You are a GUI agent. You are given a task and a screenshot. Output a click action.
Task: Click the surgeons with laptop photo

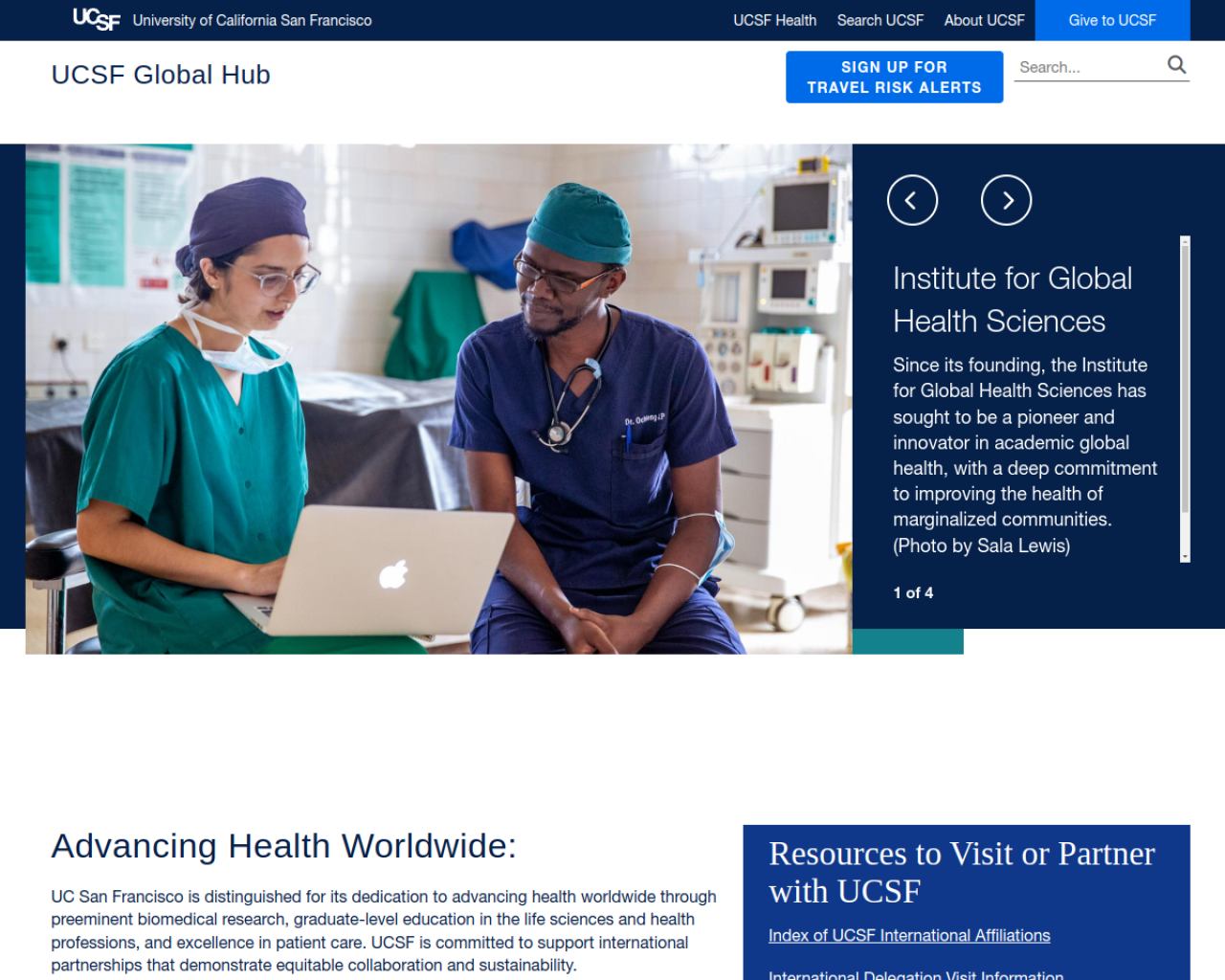coord(438,399)
